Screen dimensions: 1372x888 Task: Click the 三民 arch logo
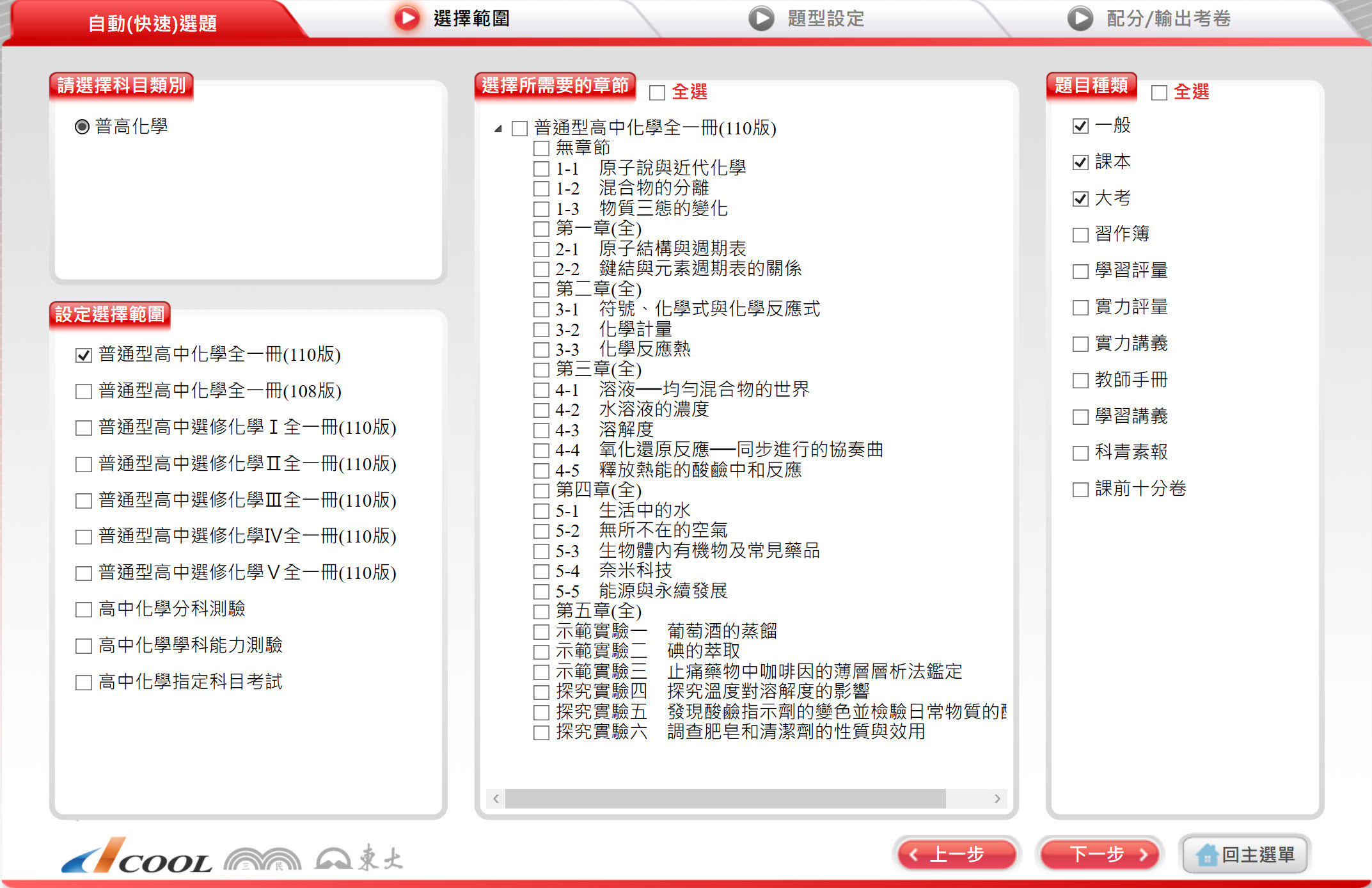coord(262,859)
